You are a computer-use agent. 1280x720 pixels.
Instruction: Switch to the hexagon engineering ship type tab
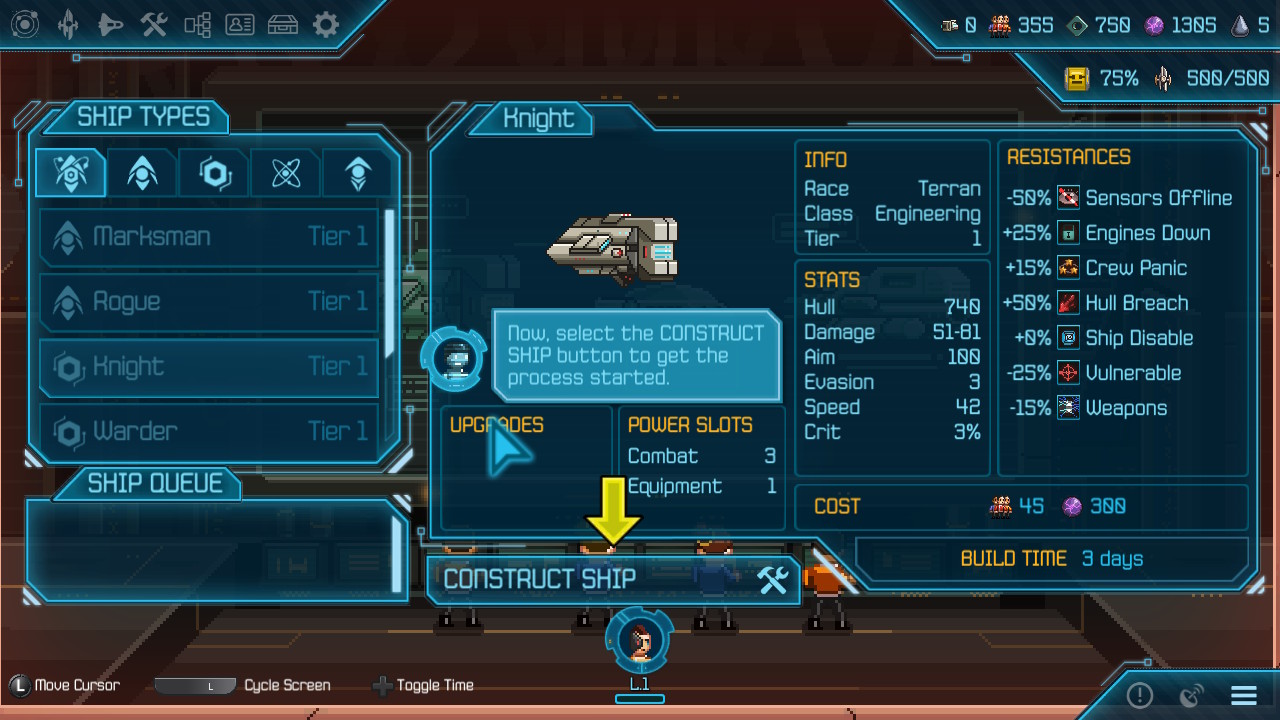point(215,173)
